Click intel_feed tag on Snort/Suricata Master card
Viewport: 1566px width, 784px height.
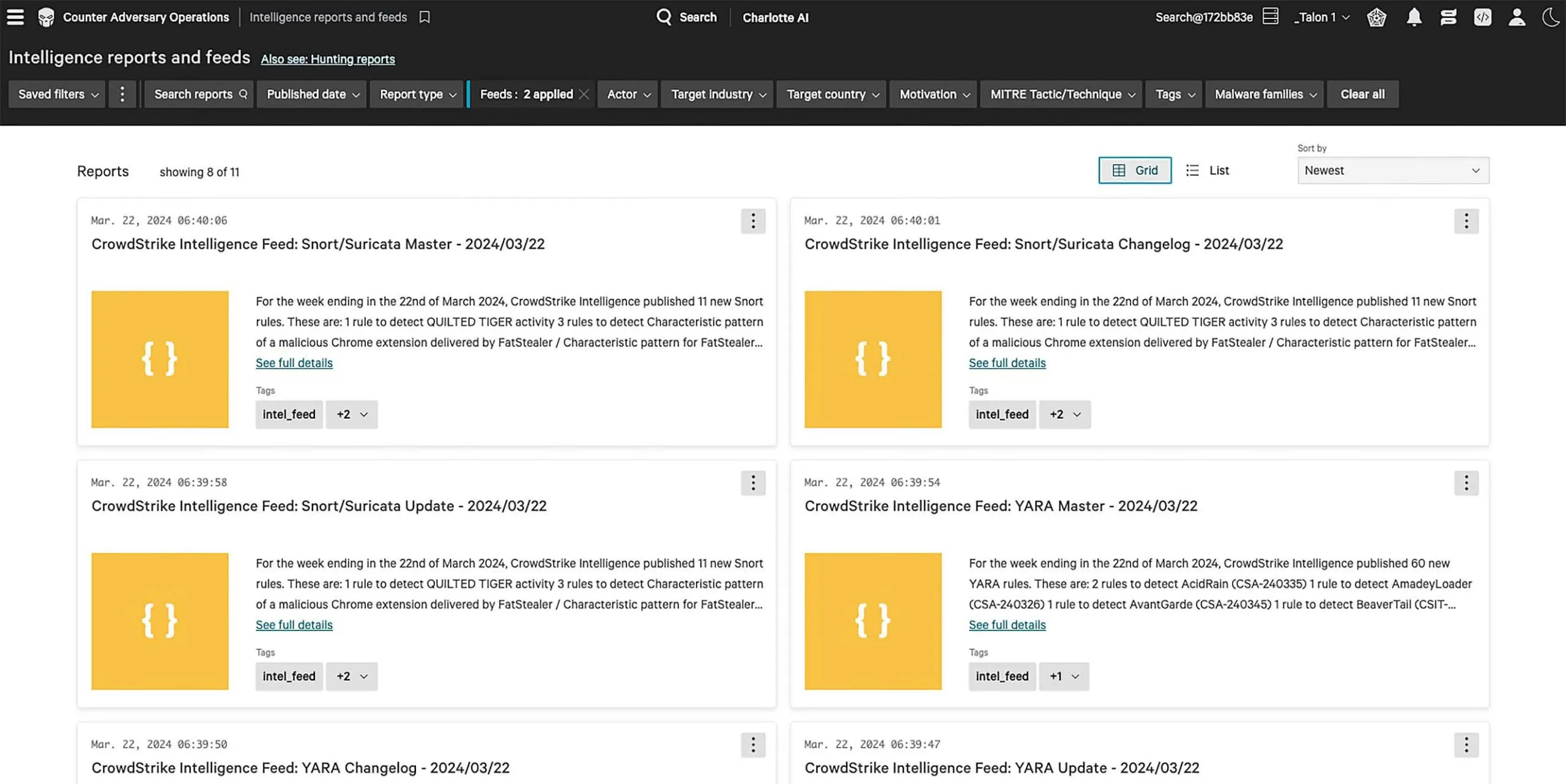pyautogui.click(x=289, y=414)
